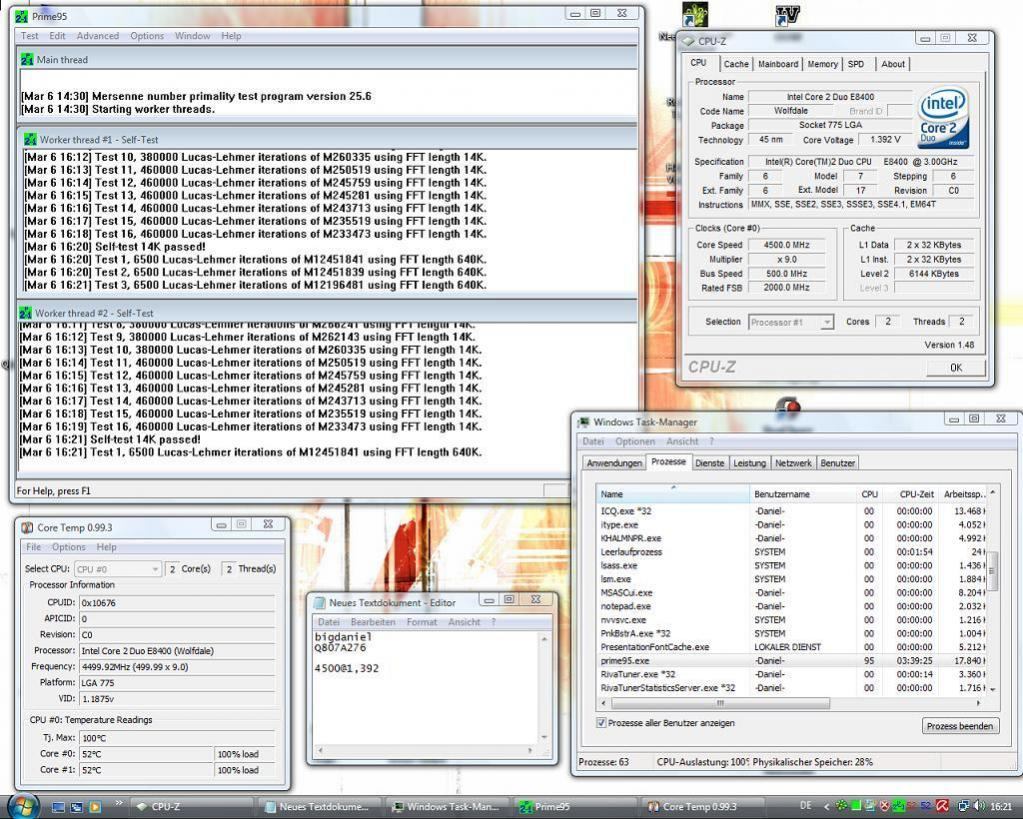Switch to the Benutzer tab in Task-Manager
Image resolution: width=1023 pixels, height=819 pixels.
click(837, 463)
